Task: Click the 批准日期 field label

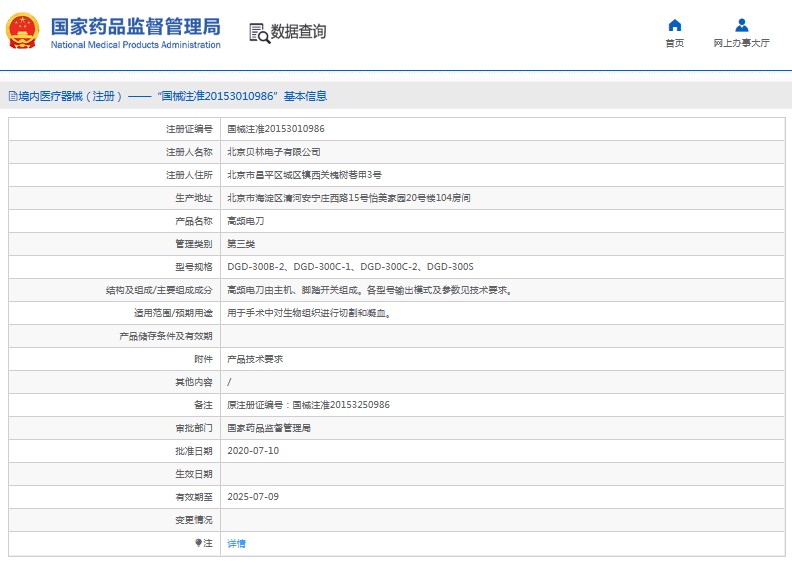Action: pyautogui.click(x=194, y=451)
